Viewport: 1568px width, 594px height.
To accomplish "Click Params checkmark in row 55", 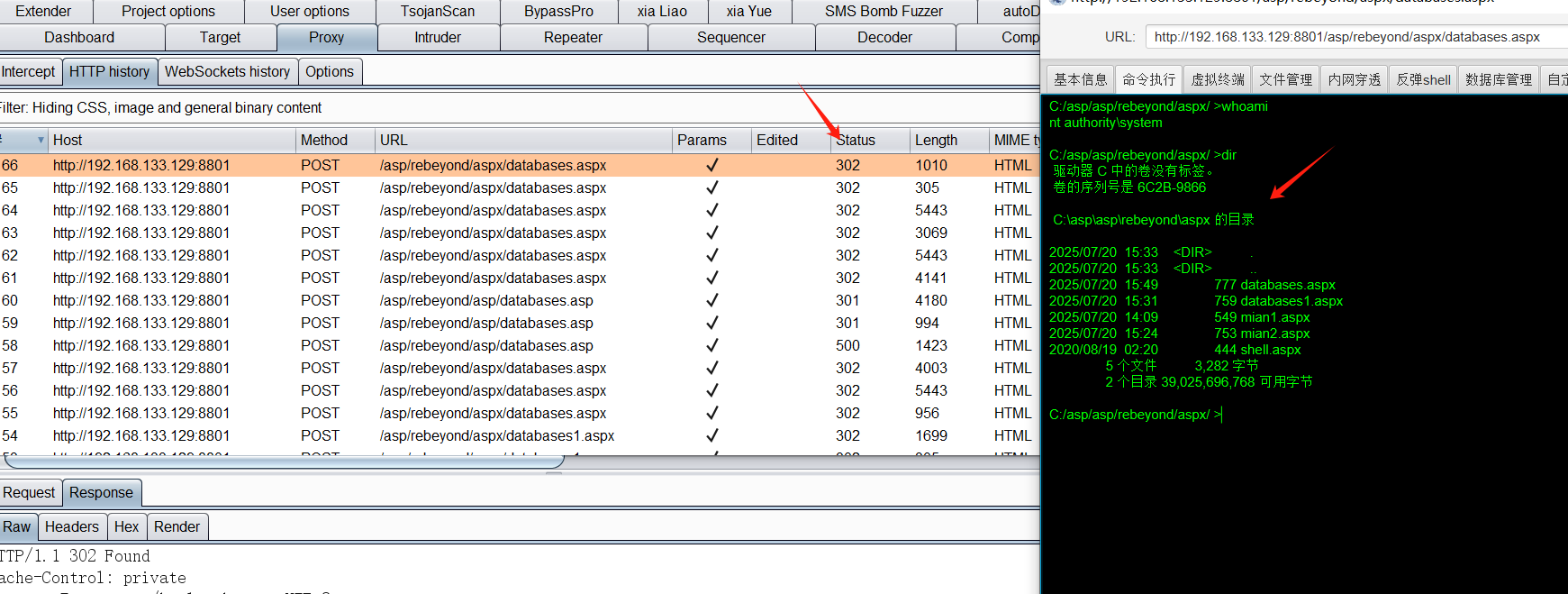I will (711, 413).
